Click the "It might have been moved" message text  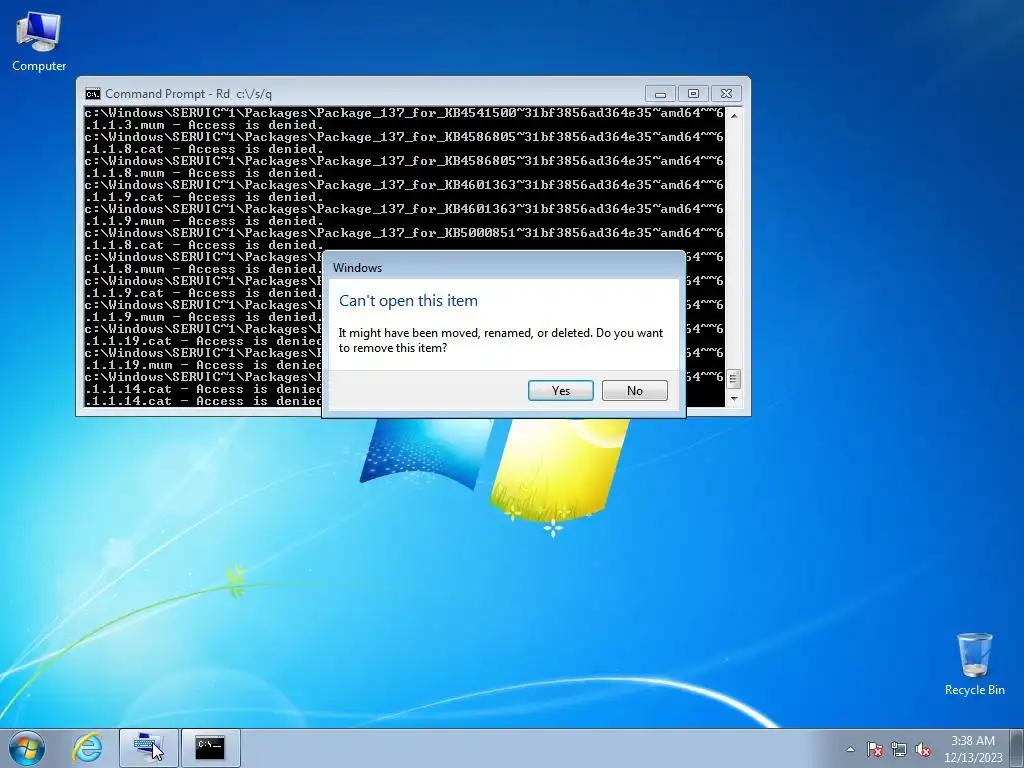tap(501, 340)
